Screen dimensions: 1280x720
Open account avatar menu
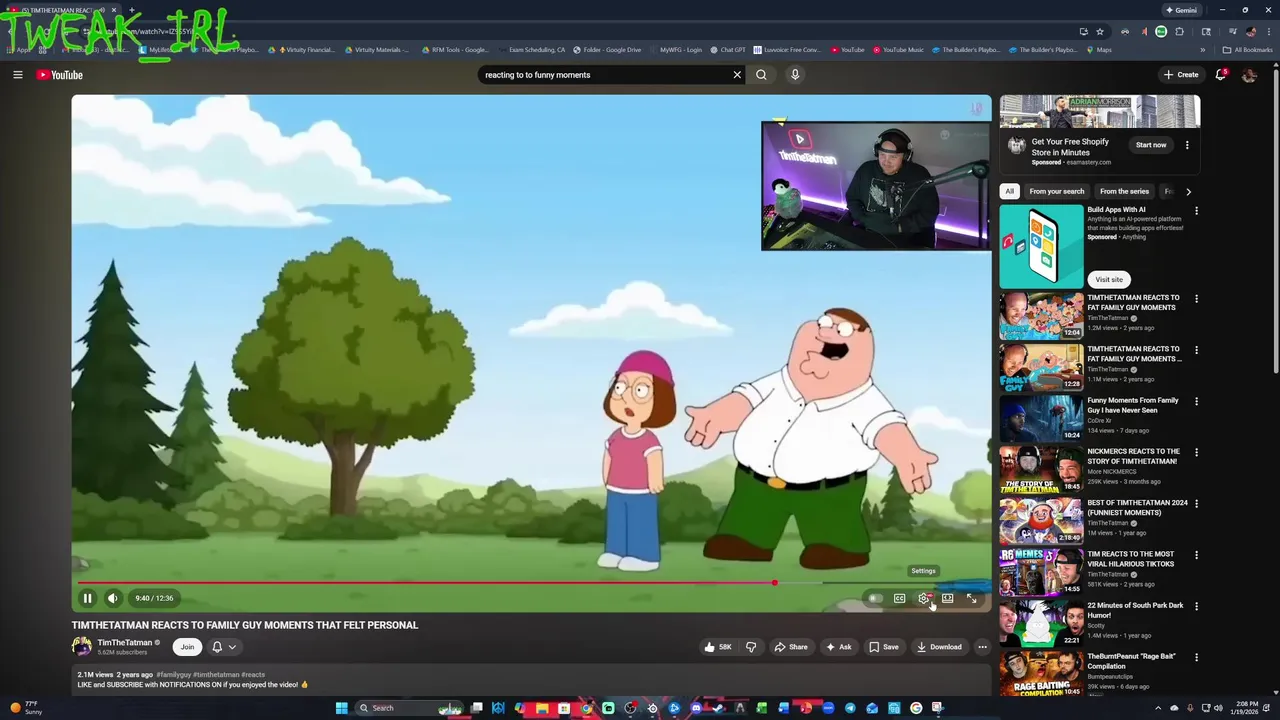(x=1249, y=75)
